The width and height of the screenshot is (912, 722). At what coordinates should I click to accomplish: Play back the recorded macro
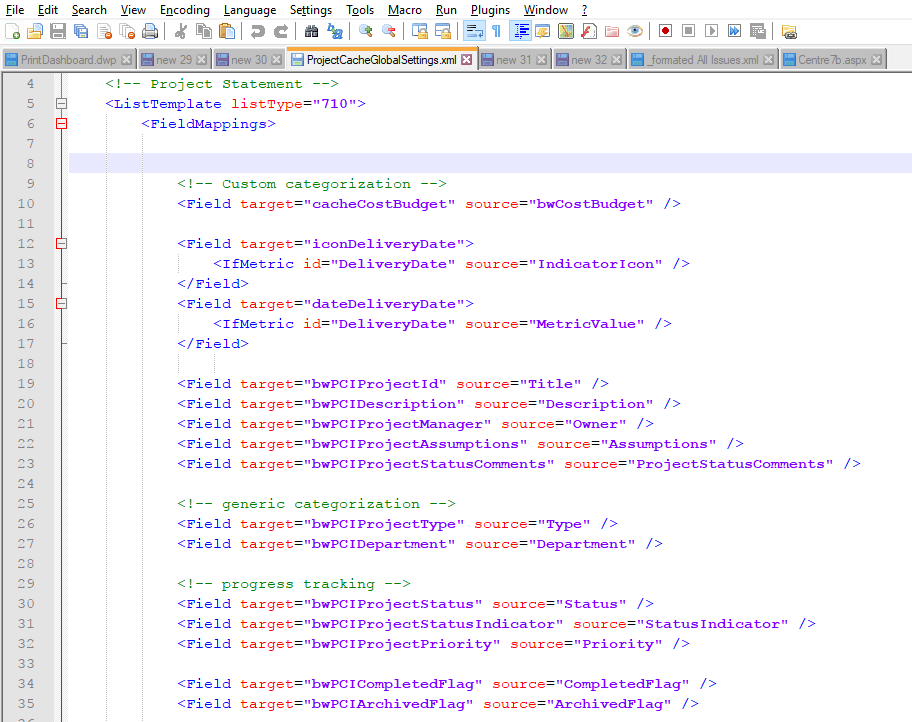pos(711,31)
